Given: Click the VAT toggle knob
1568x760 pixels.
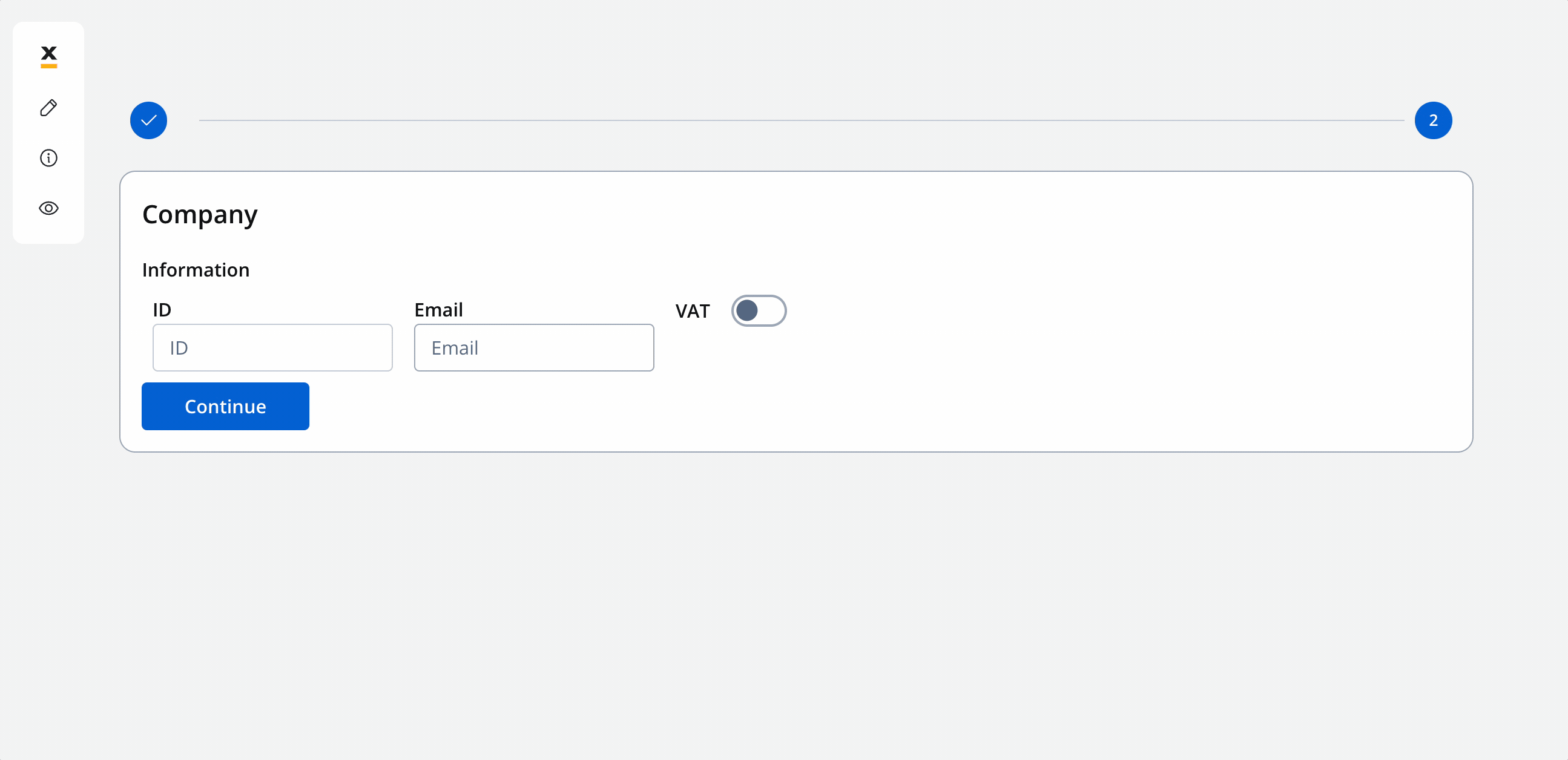Looking at the screenshot, I should click(747, 311).
